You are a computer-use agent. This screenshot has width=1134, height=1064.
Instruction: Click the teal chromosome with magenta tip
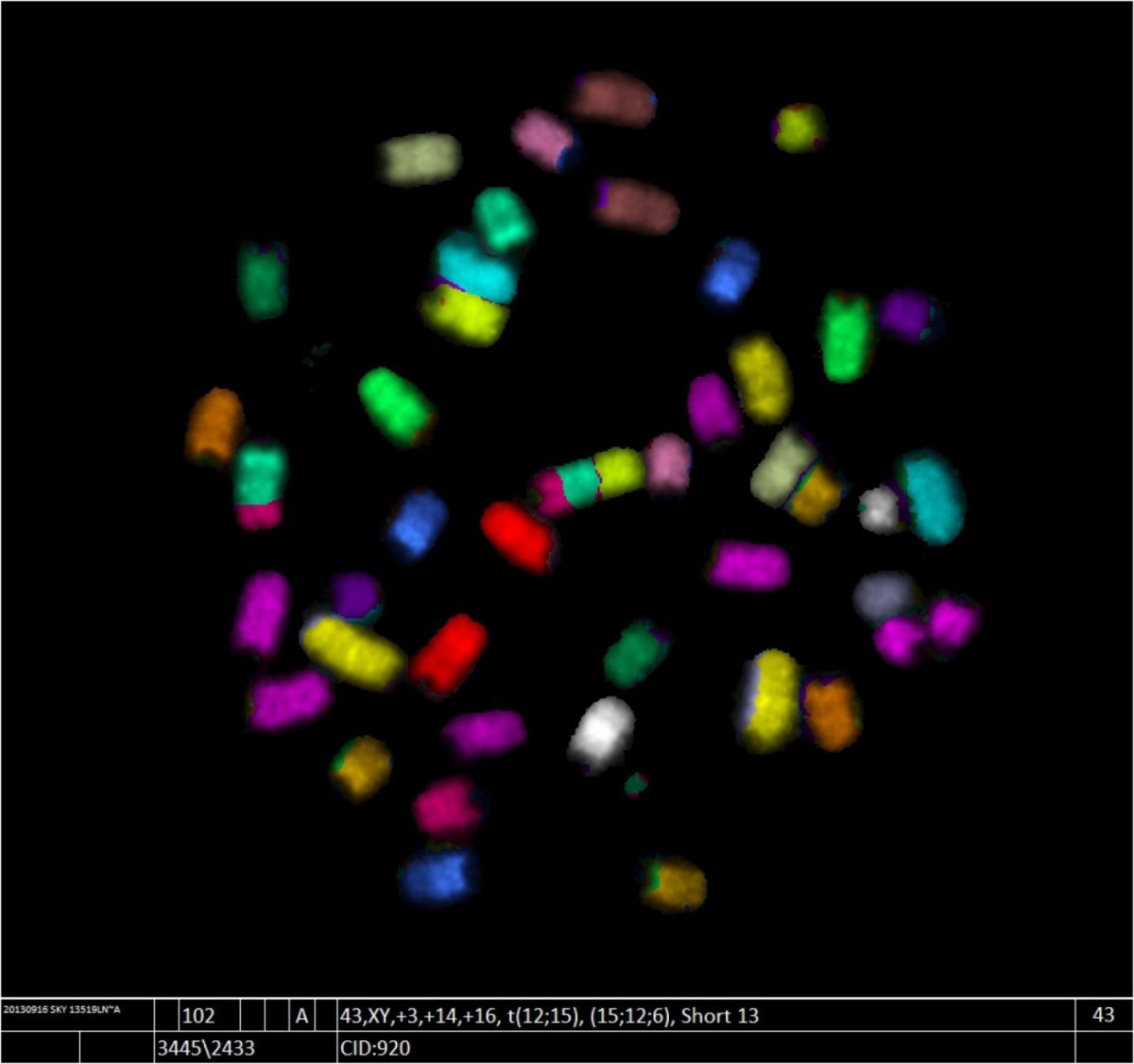(259, 485)
